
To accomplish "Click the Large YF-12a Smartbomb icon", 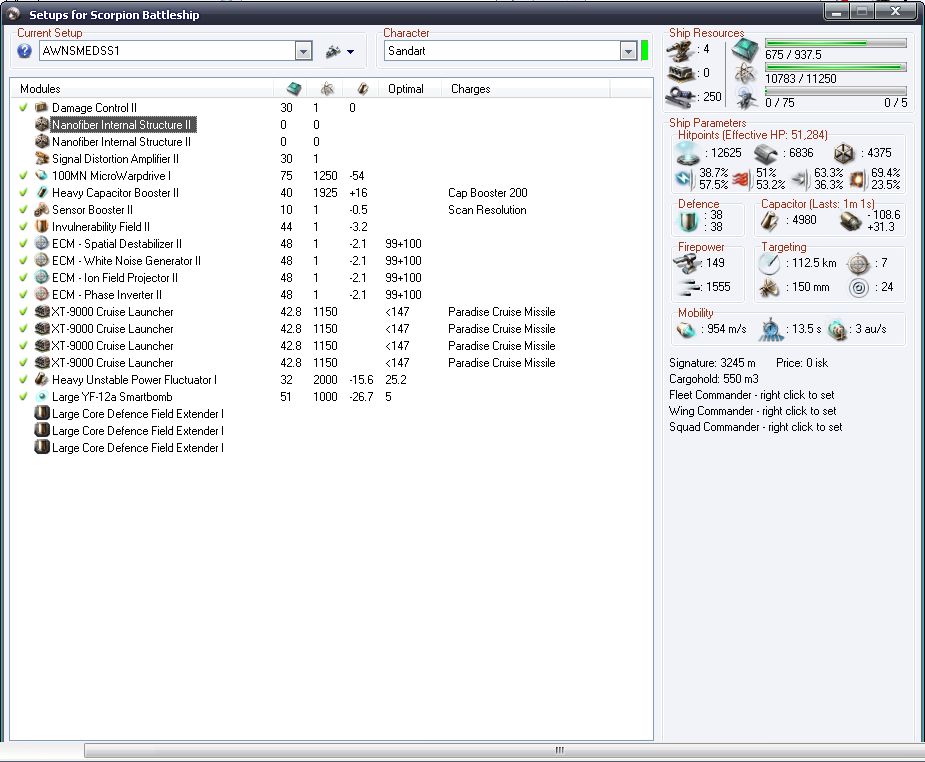I will pos(41,396).
